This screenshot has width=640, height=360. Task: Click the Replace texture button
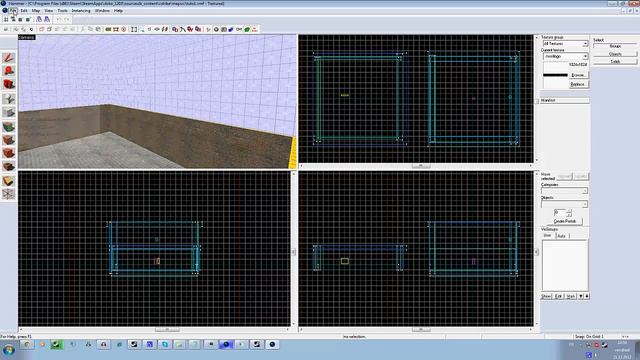[x=578, y=84]
